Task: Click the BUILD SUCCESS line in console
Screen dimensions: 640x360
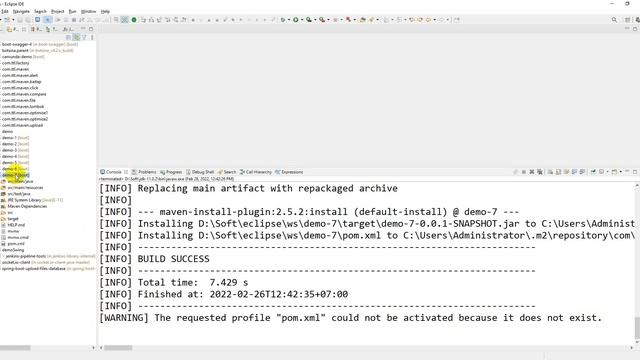Action: (x=154, y=259)
